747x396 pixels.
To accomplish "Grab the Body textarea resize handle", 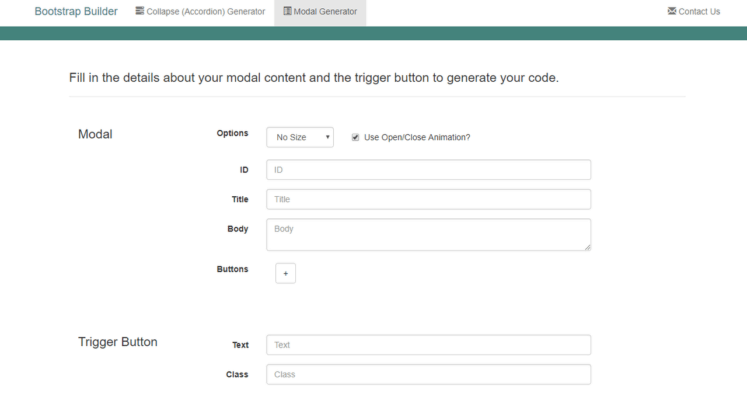I will click(587, 247).
